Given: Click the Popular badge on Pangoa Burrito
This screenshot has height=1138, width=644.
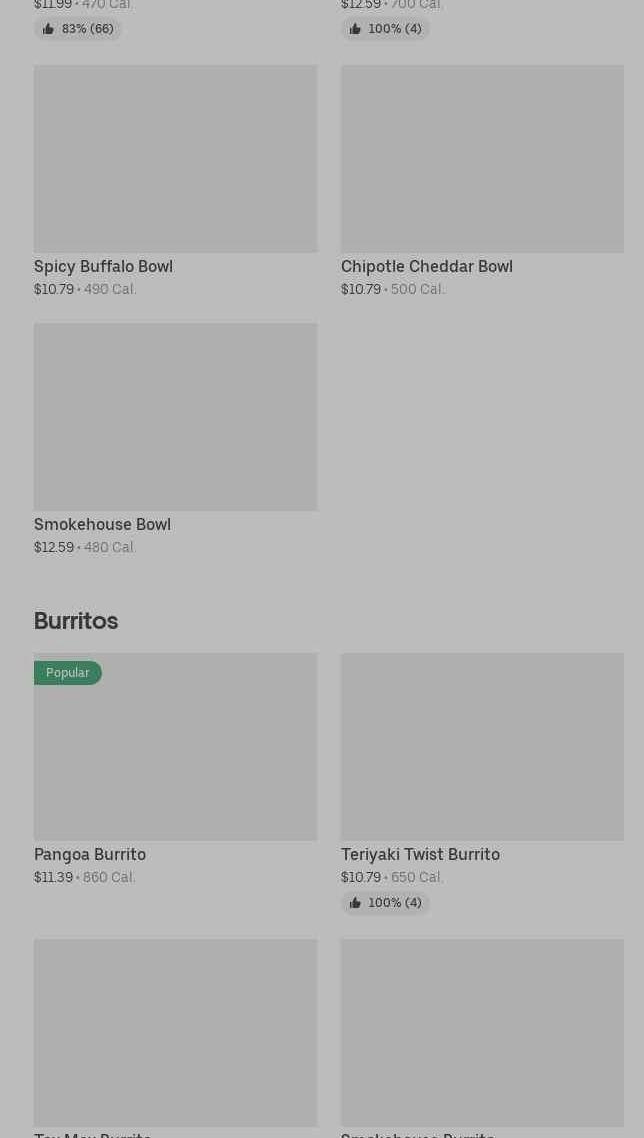Looking at the screenshot, I should (67, 673).
